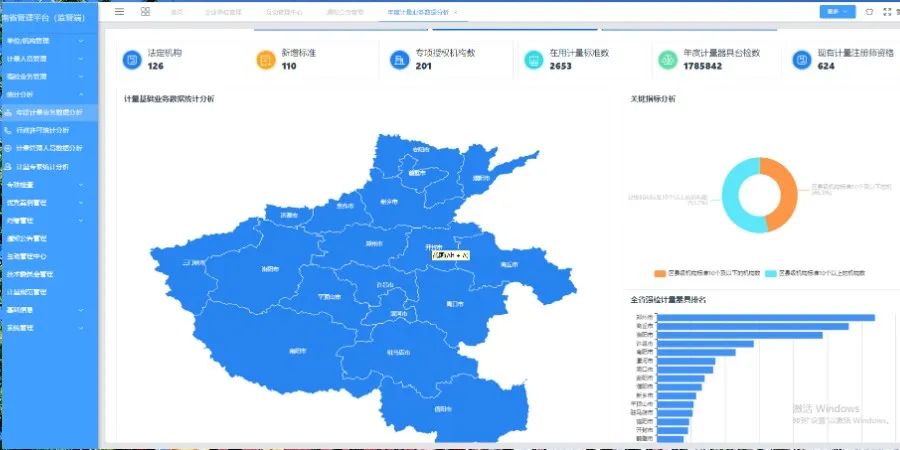Screen dimensions: 900x450
Task: Open the blue dropdown button in top bar
Action: (x=836, y=11)
